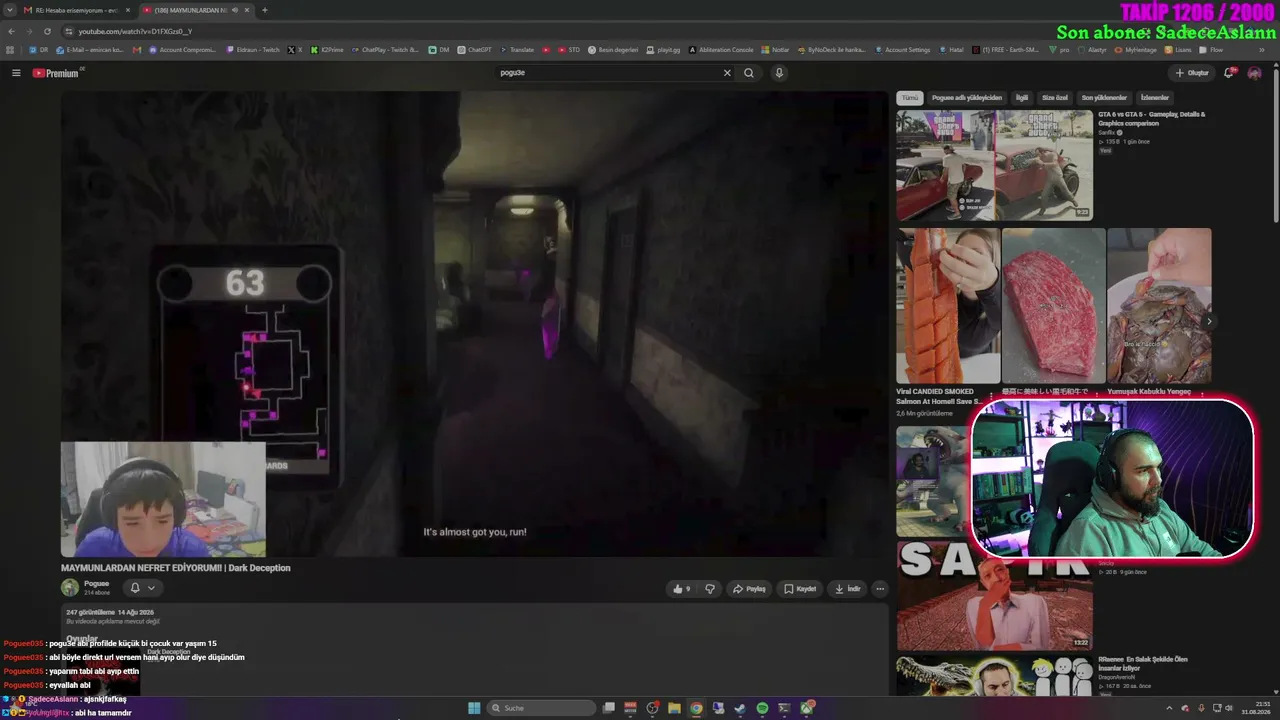The width and height of the screenshot is (1280, 720).
Task: Select the İlgili filter chip
Action: point(1022,98)
